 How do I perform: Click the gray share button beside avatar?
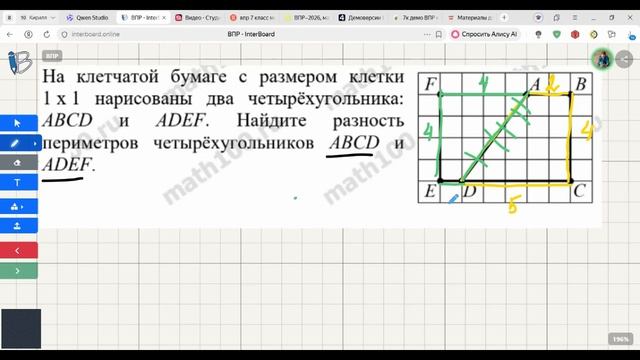[x=624, y=60]
